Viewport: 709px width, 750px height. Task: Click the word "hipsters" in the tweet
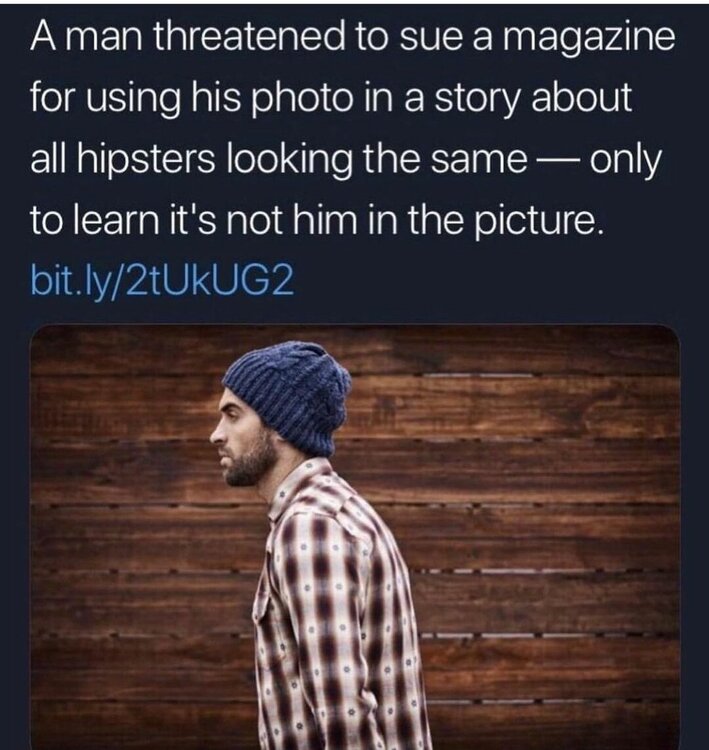(x=146, y=162)
